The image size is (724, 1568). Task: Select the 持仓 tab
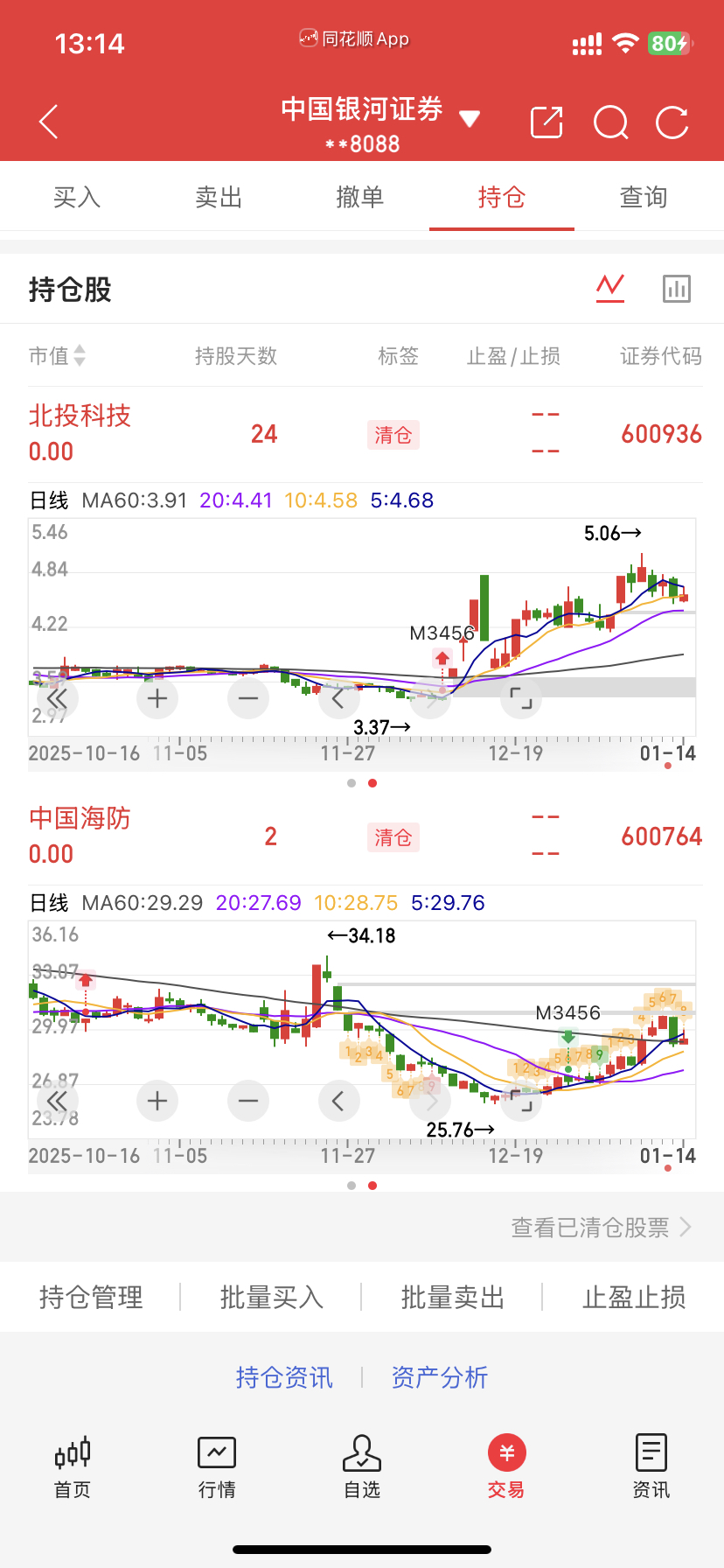coord(502,197)
